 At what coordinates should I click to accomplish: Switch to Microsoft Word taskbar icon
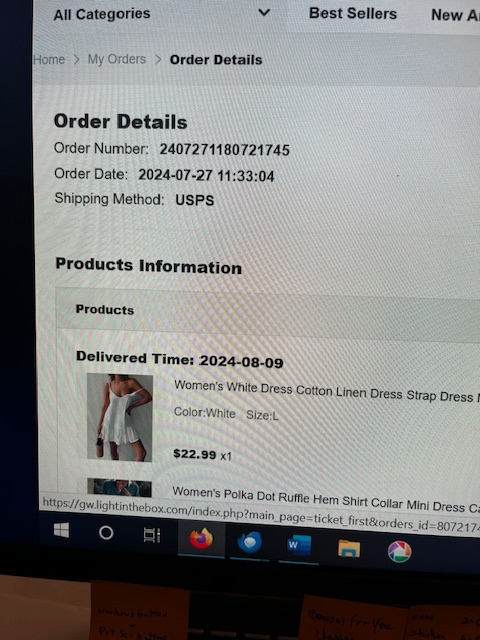(x=299, y=546)
